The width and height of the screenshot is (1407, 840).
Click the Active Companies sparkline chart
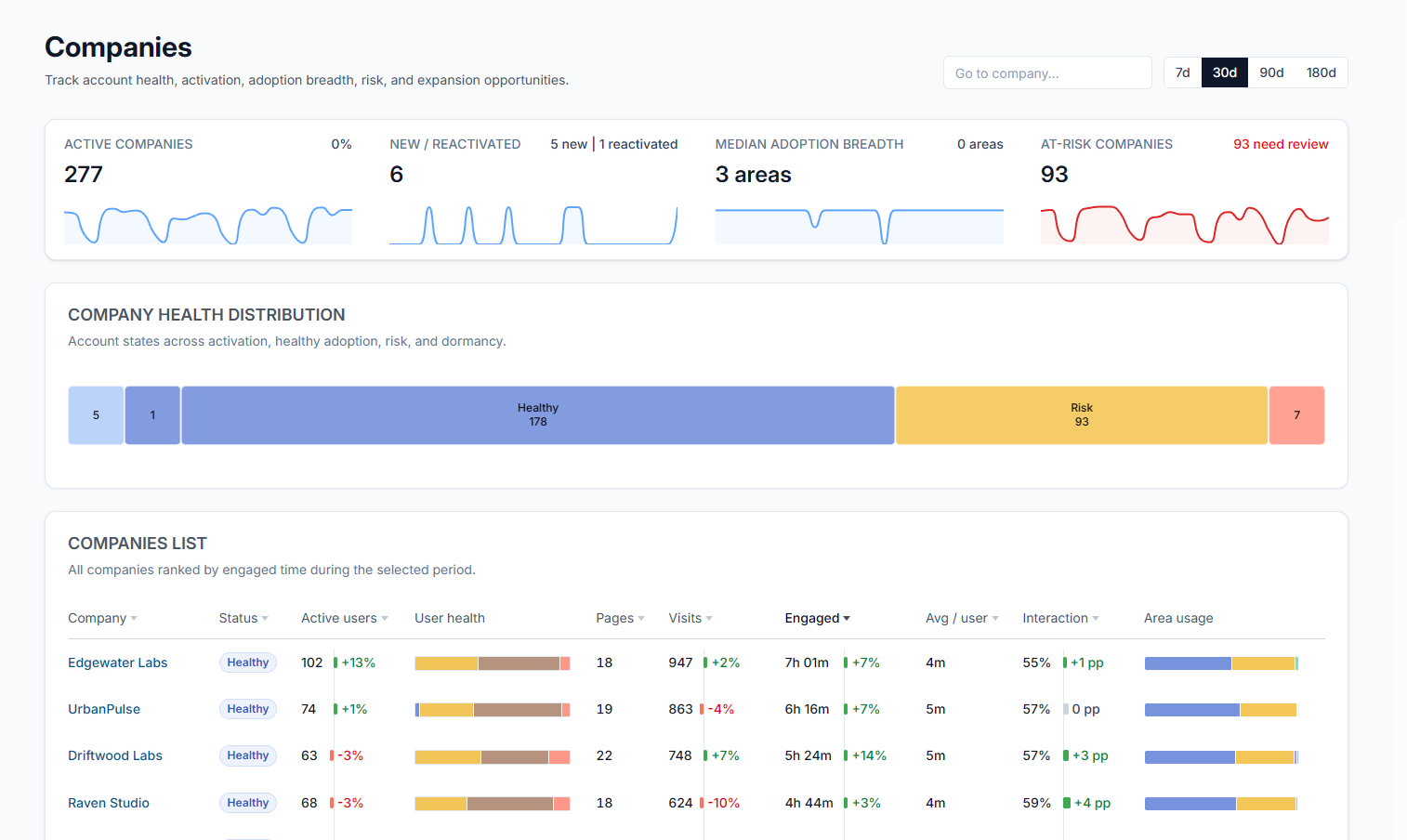pyautogui.click(x=208, y=225)
